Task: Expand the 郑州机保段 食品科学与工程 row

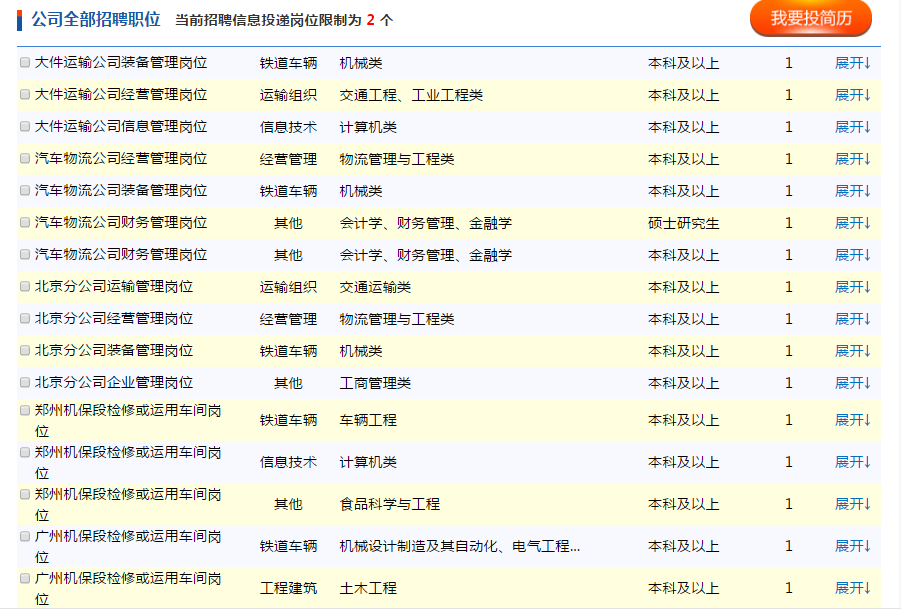Action: click(x=853, y=504)
